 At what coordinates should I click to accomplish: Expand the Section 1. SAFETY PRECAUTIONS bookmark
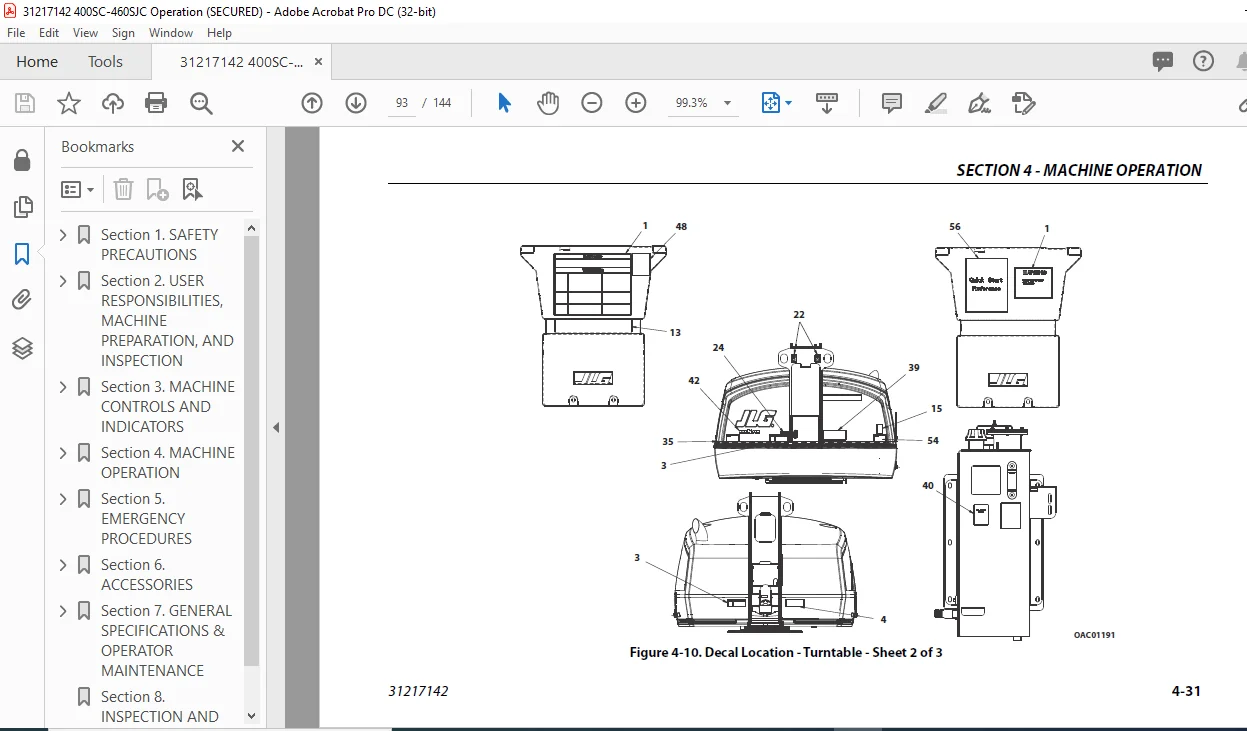point(64,234)
